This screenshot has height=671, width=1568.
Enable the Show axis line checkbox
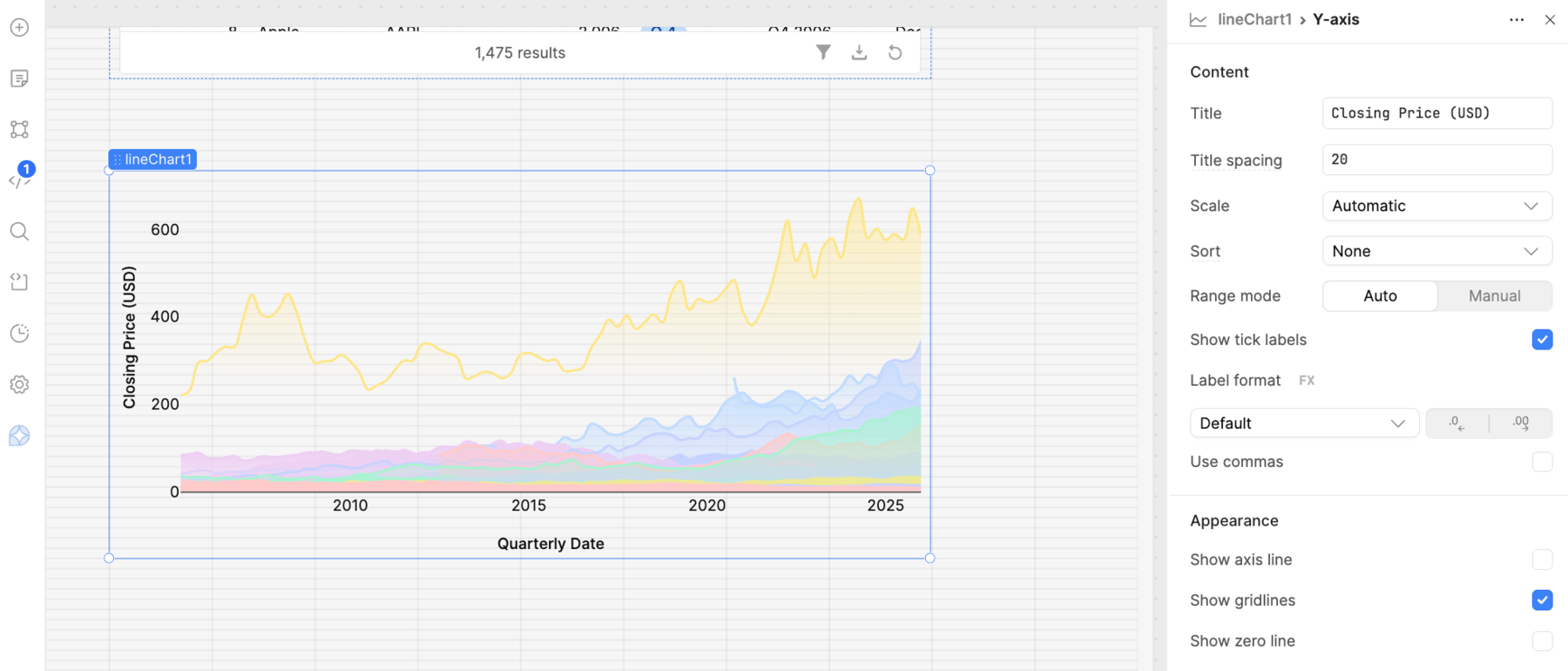pyautogui.click(x=1542, y=559)
